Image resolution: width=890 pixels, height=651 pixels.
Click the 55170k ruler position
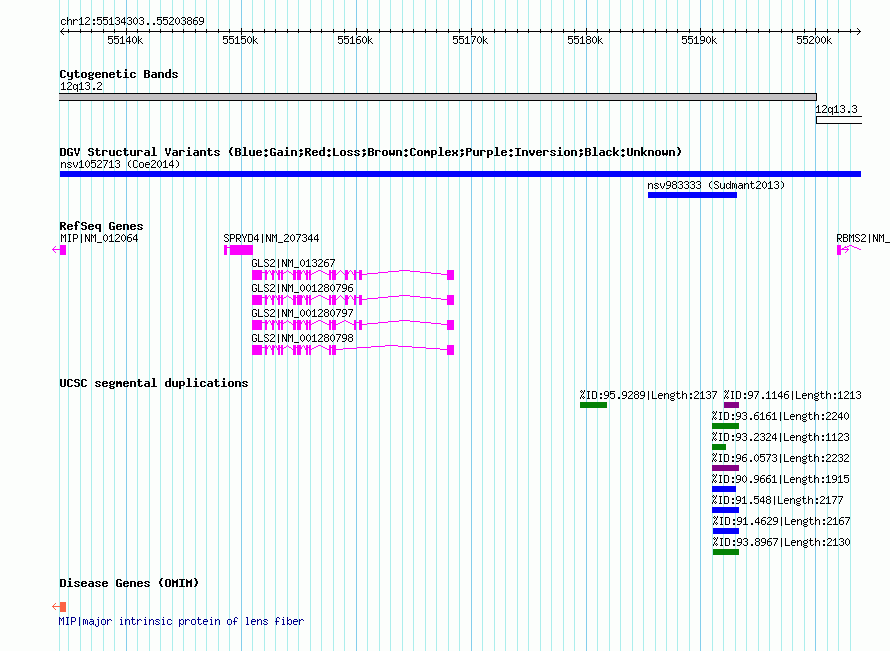coord(470,40)
